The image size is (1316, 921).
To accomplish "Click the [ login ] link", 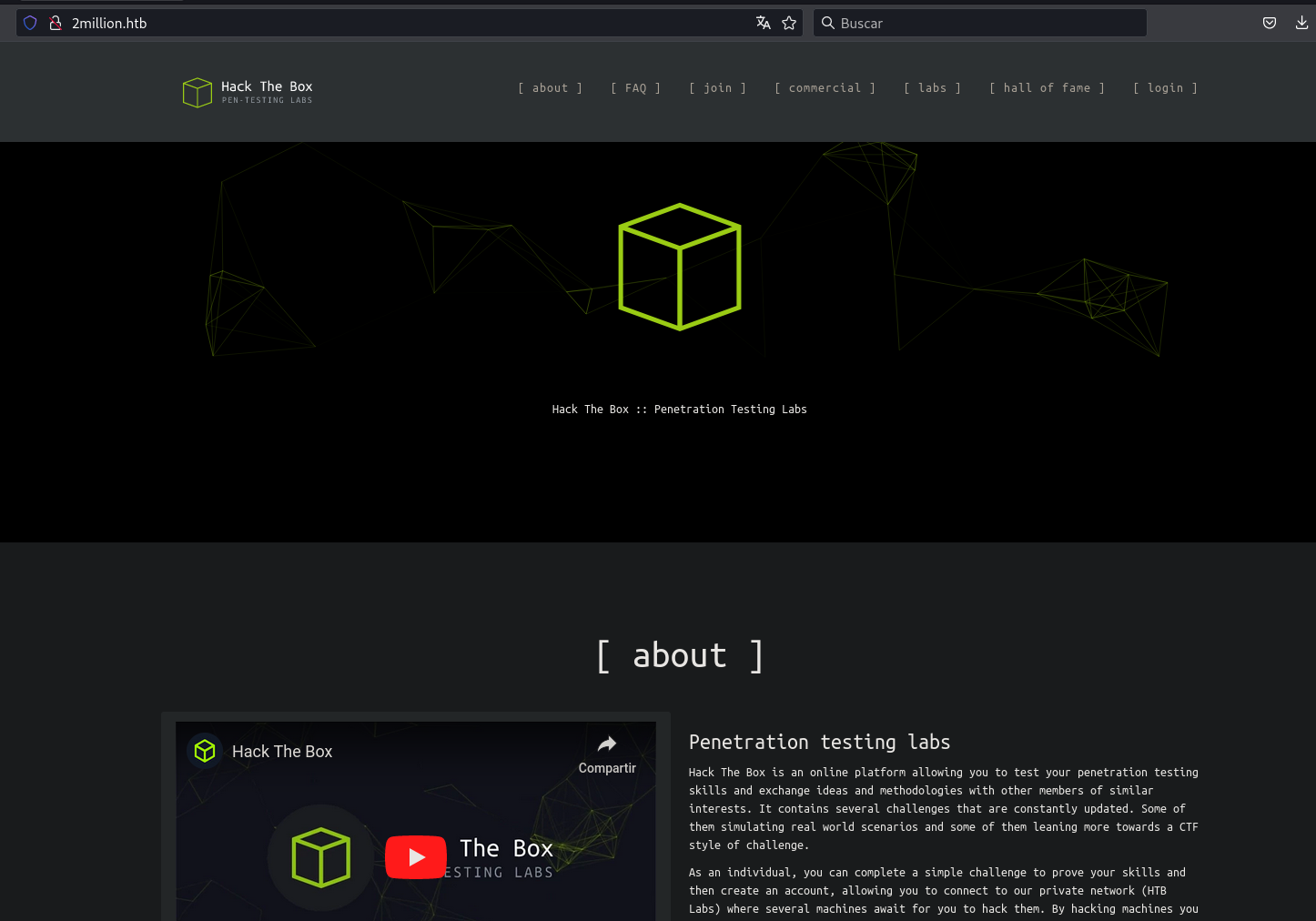I will click(1165, 88).
